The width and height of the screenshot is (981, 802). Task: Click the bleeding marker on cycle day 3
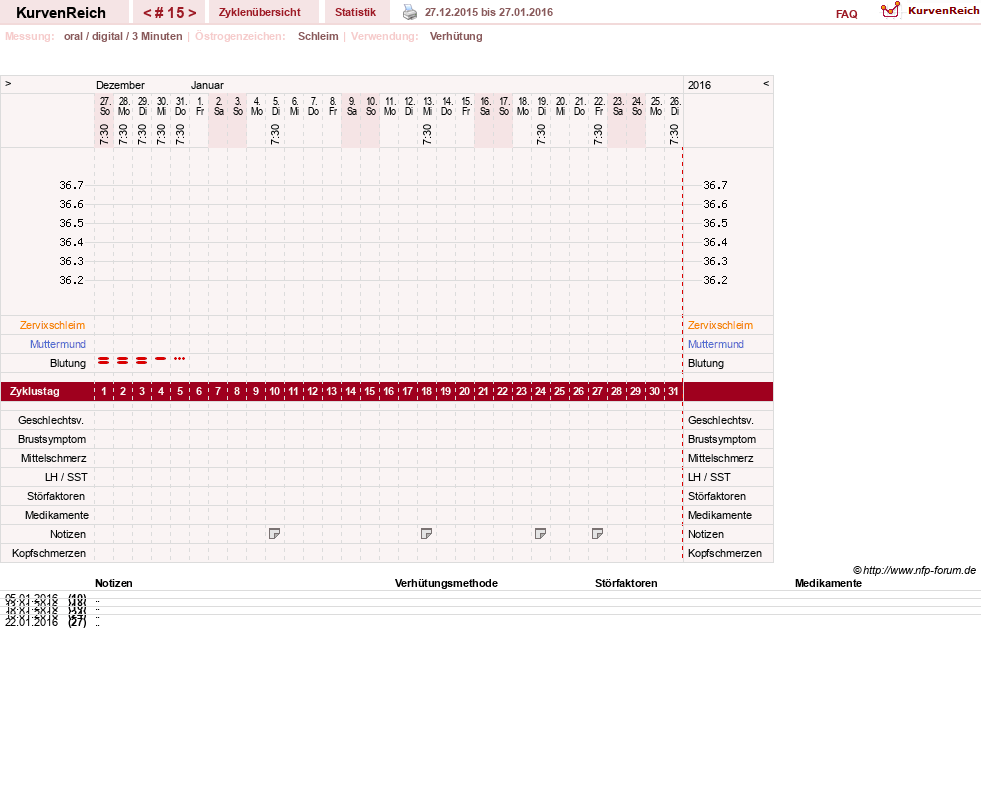(x=141, y=360)
